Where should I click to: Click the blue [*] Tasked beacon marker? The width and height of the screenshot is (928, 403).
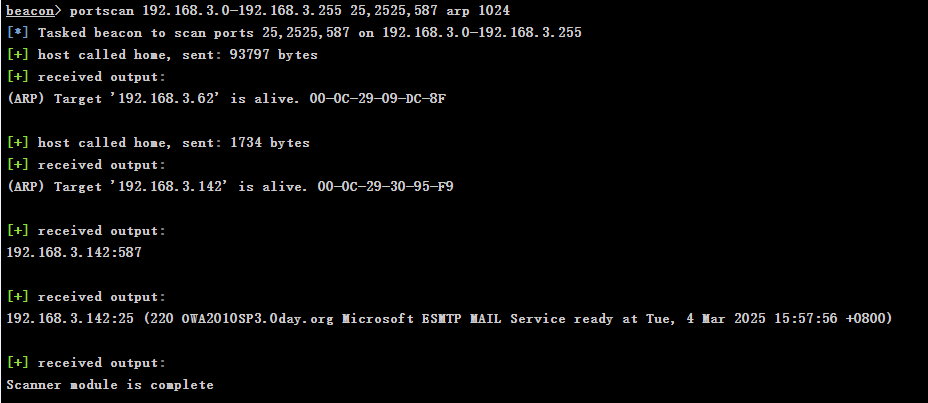point(18,33)
